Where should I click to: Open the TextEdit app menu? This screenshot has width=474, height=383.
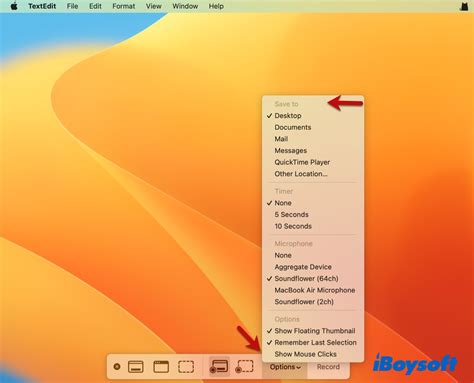click(x=42, y=6)
